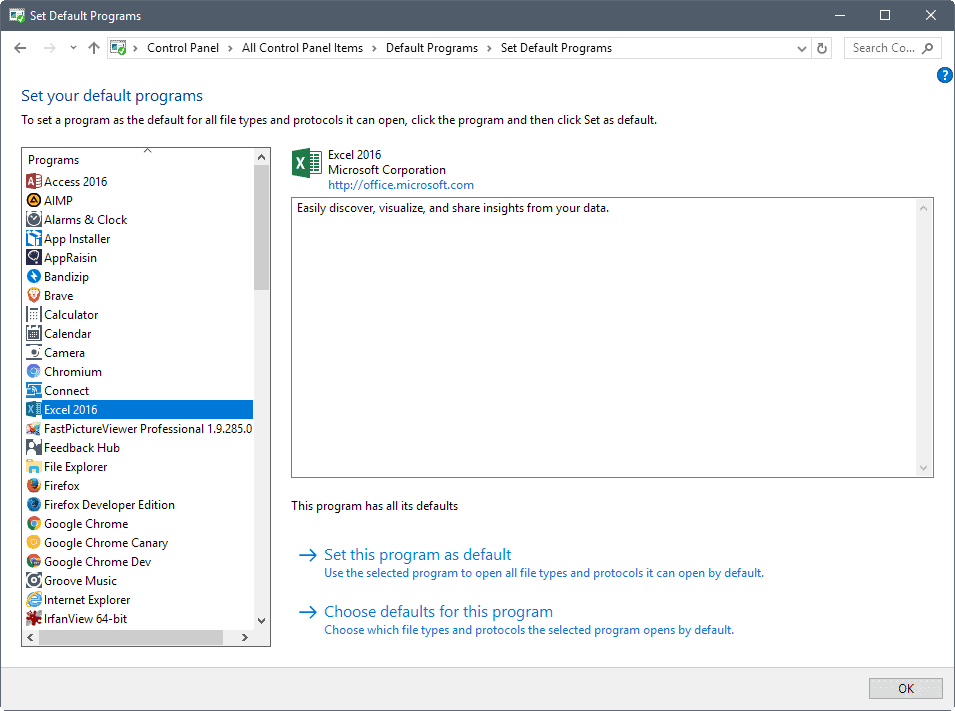Click the programs list horizontal scrollbar thumb
Screen dimensions: 955x711
click(x=131, y=637)
